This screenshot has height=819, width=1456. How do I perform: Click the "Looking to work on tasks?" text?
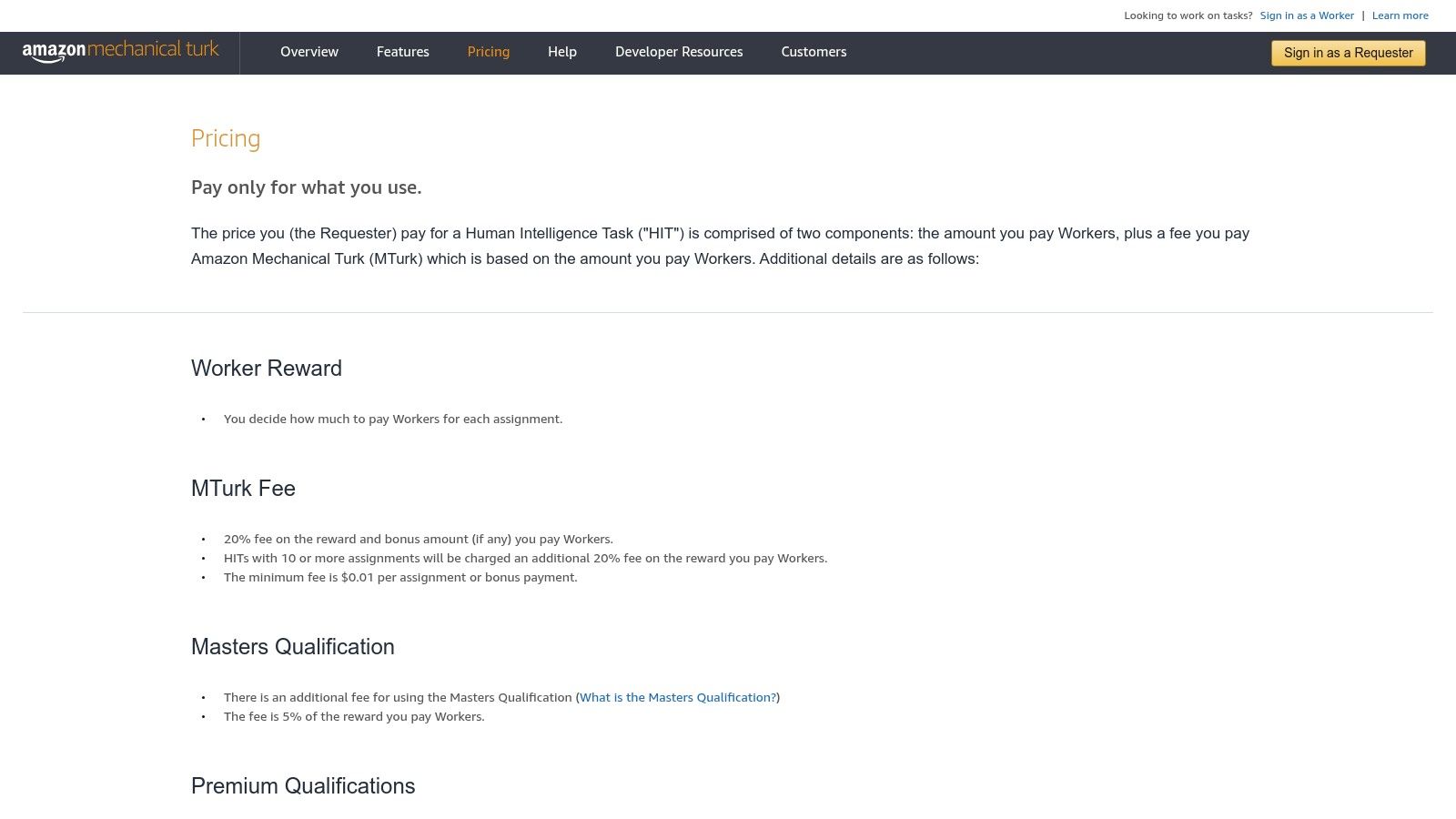(x=1188, y=15)
